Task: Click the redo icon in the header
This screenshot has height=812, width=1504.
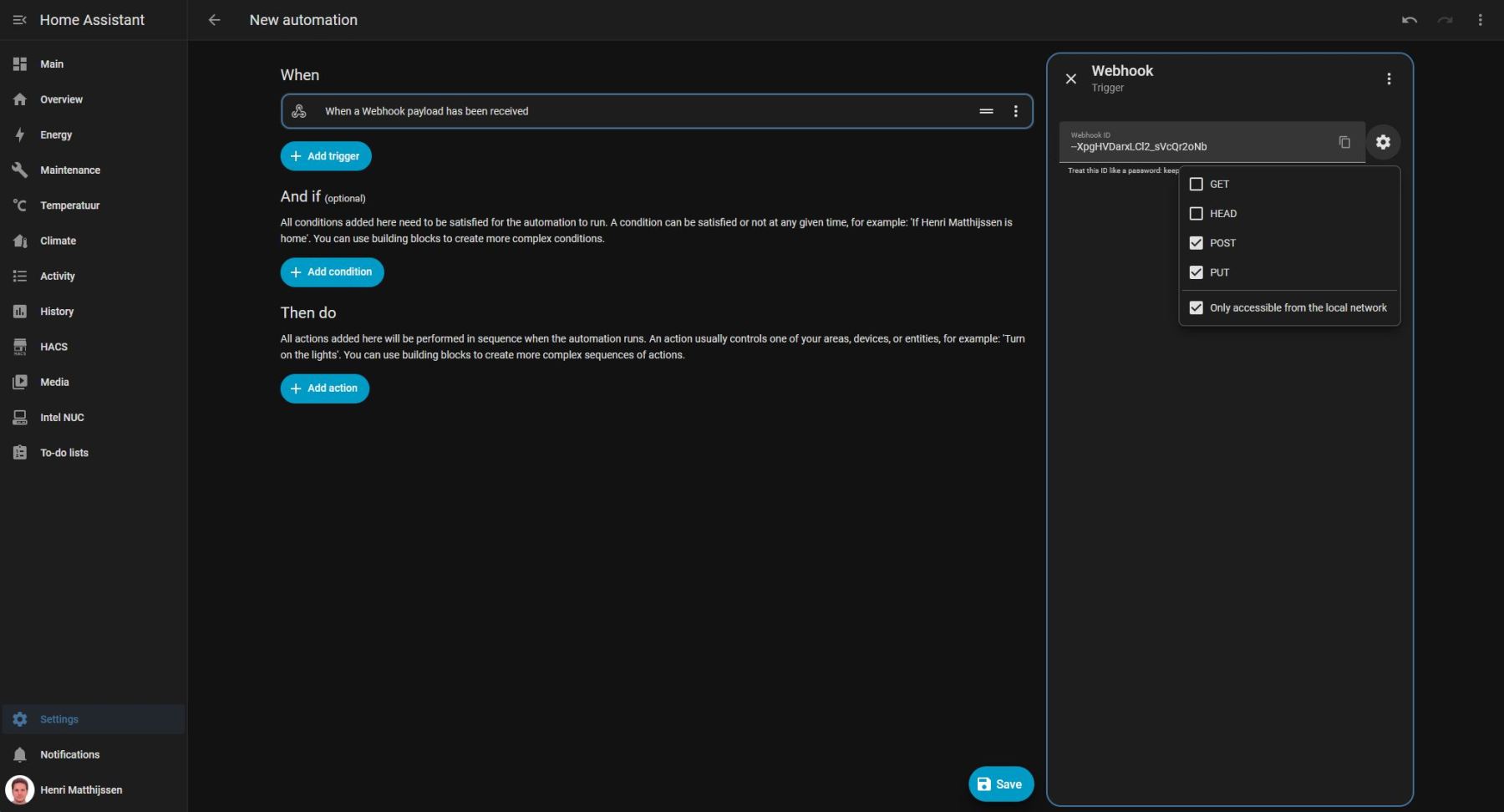Action: (x=1445, y=20)
